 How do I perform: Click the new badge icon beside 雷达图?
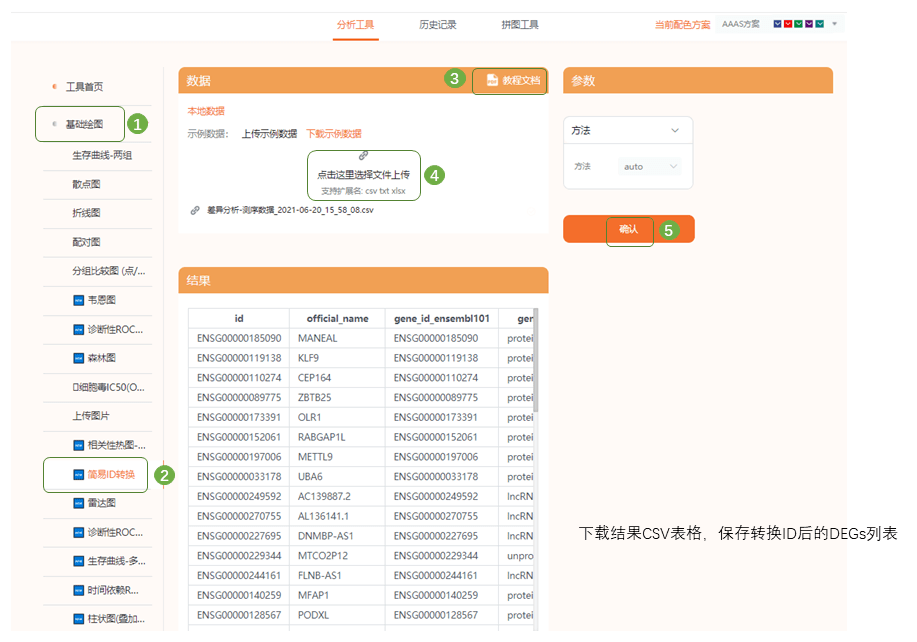pos(79,503)
